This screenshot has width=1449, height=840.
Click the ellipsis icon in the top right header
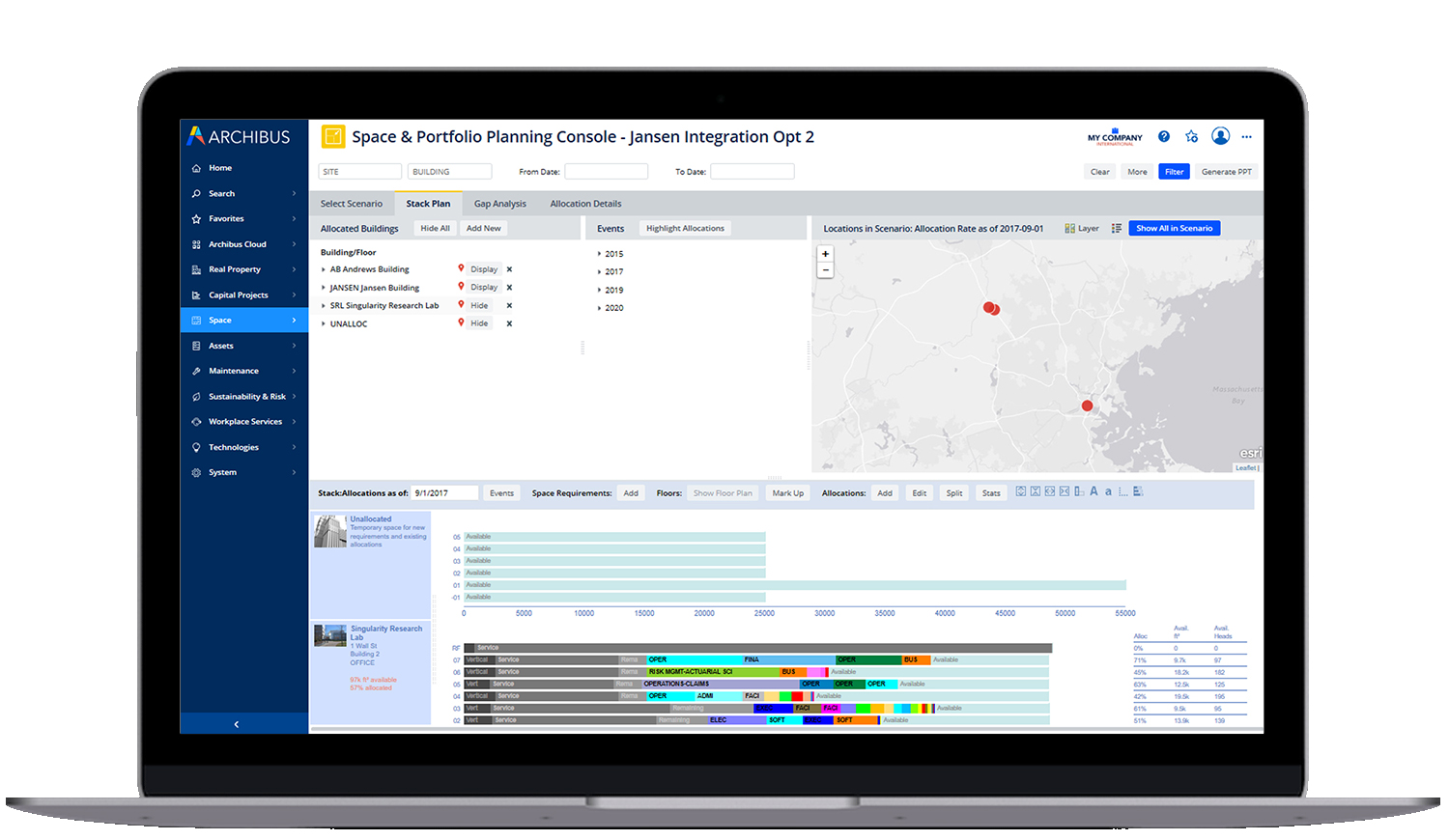pos(1247,137)
